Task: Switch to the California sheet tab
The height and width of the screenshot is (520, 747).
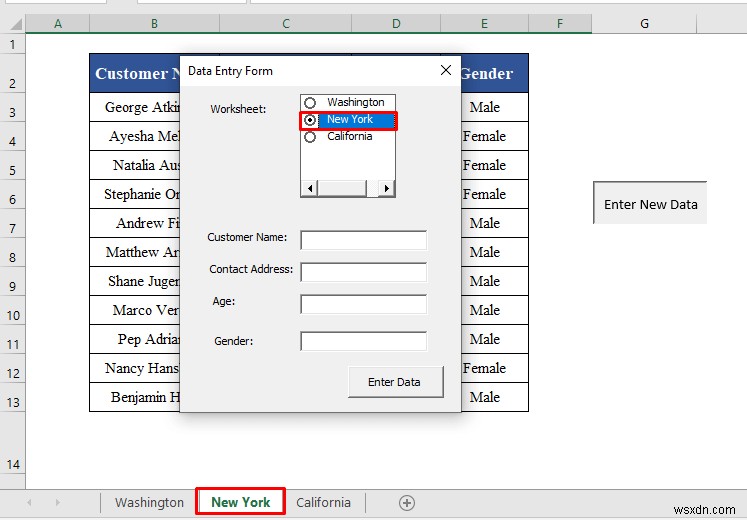Action: [x=323, y=503]
